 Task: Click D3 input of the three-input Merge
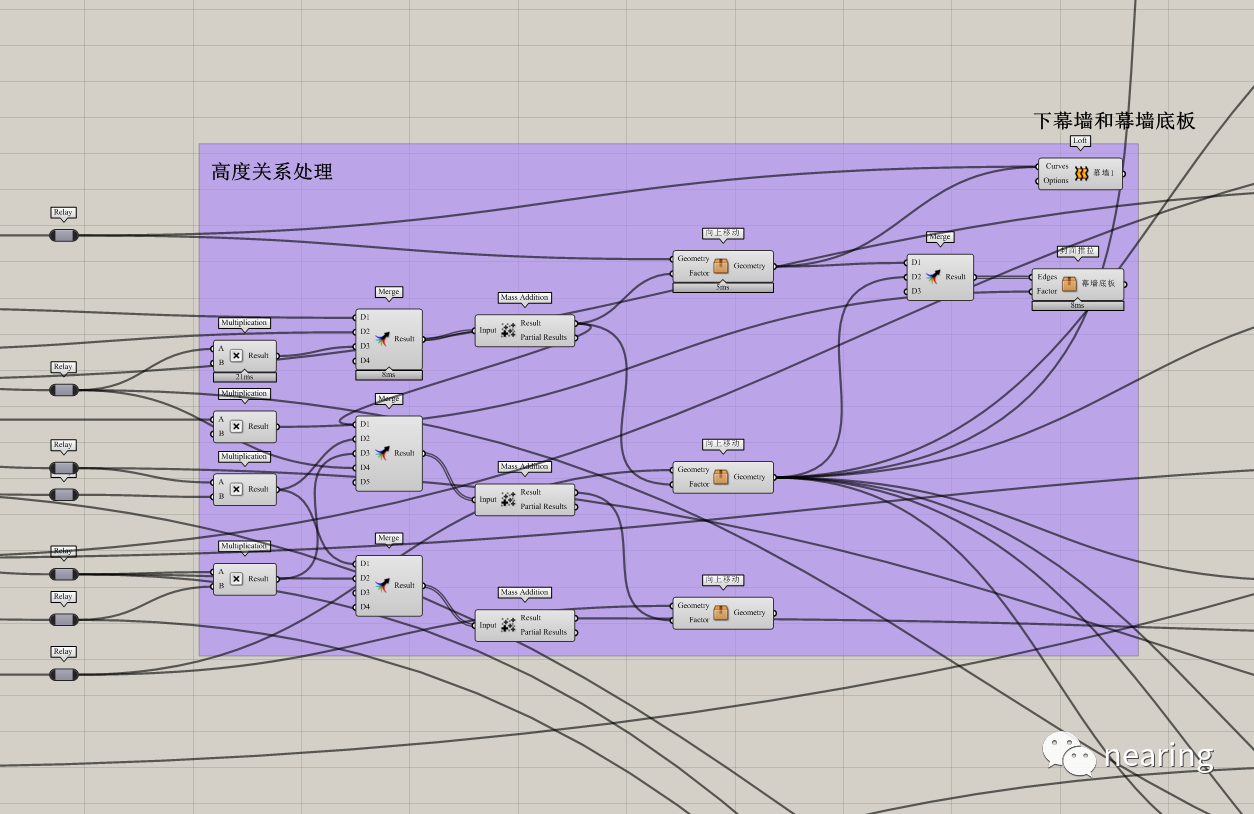pyautogui.click(x=916, y=291)
